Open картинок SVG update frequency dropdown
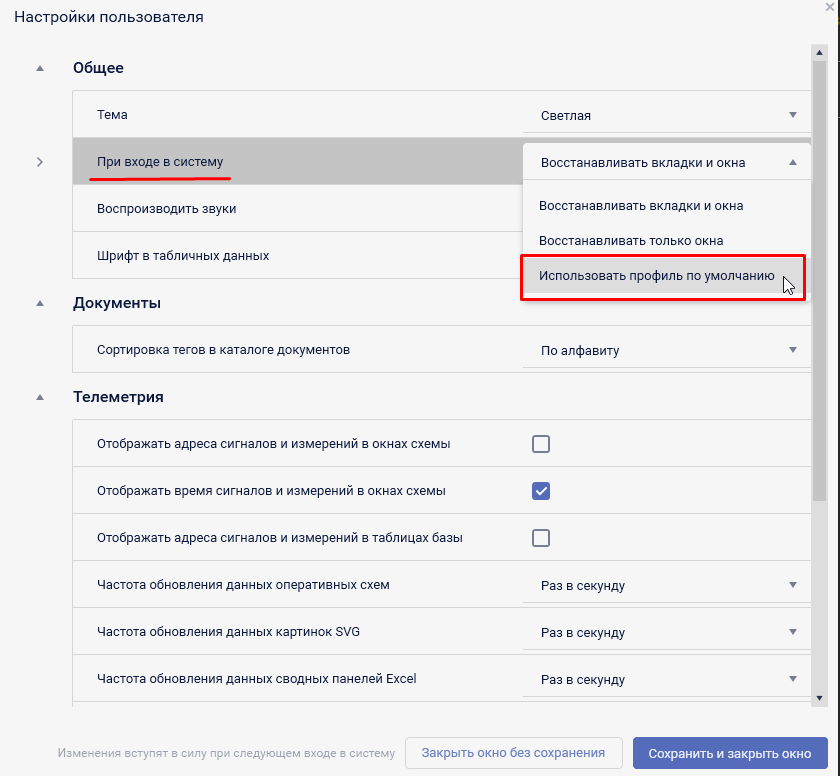The width and height of the screenshot is (840, 776). [x=666, y=632]
